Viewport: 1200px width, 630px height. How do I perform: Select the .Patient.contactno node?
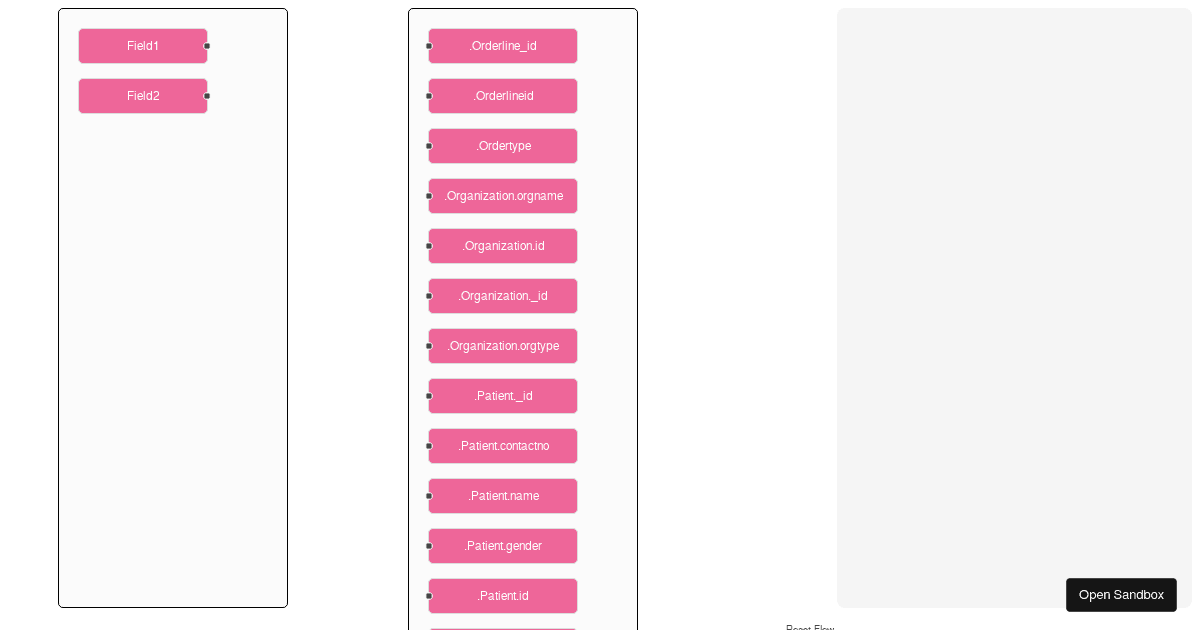(x=503, y=446)
